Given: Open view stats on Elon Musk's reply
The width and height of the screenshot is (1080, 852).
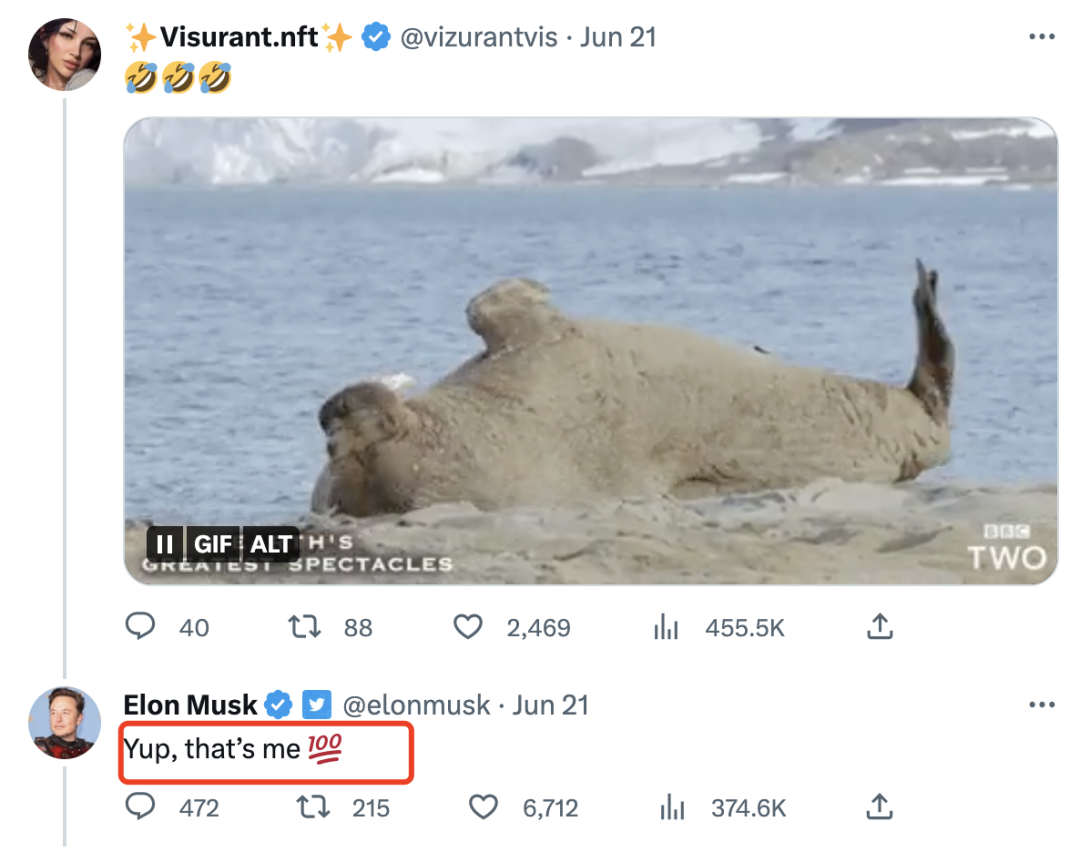Looking at the screenshot, I should (672, 807).
